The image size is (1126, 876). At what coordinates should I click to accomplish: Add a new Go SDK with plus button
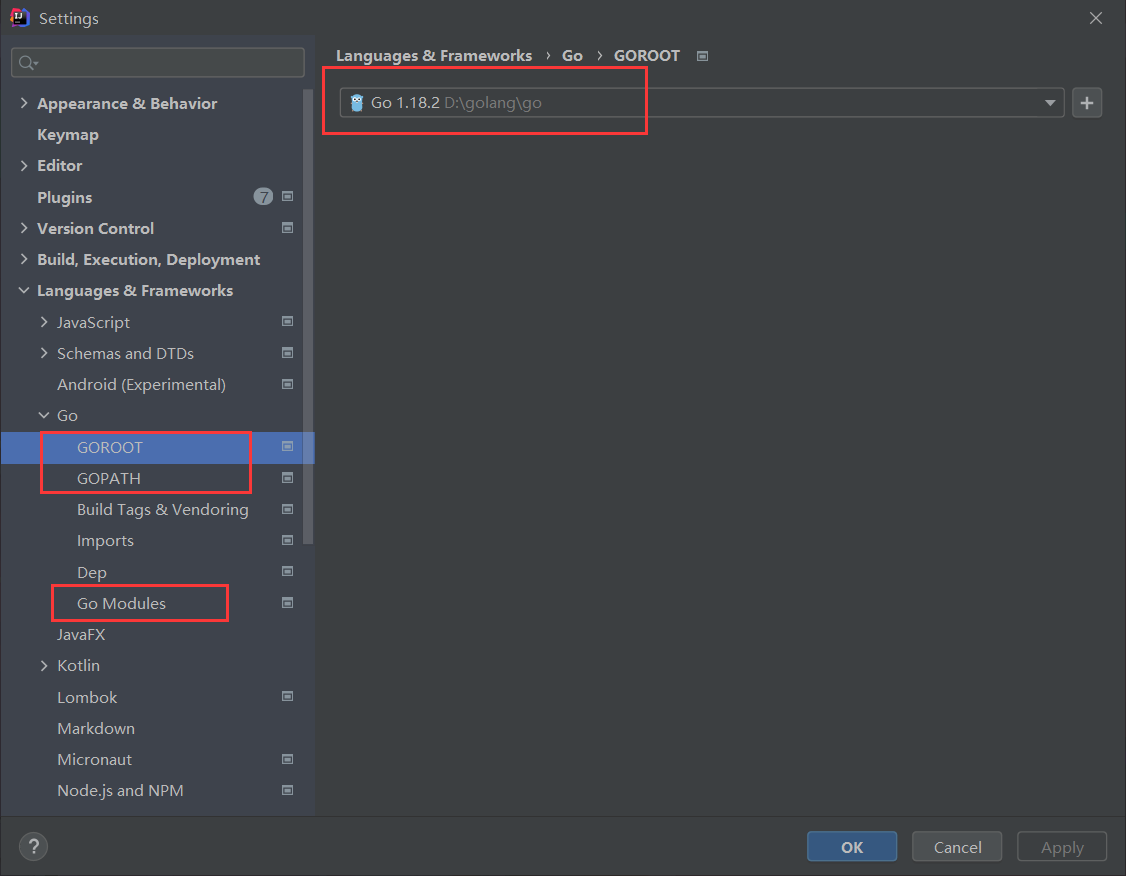pos(1087,103)
